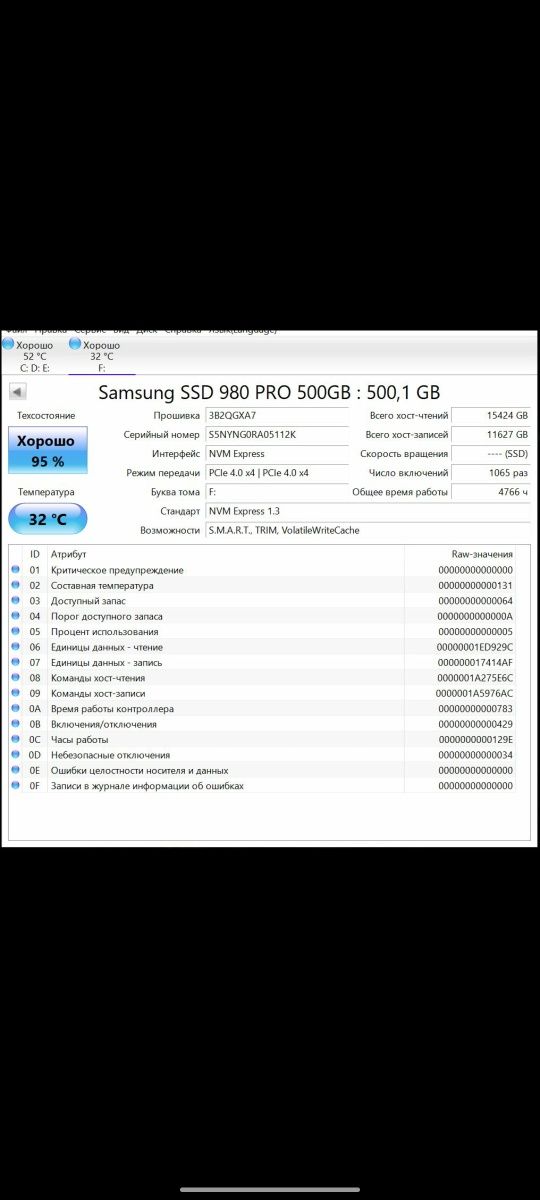
Task: Click status dot for attribute 06 Единицы данных - чтение
Action: 15,647
